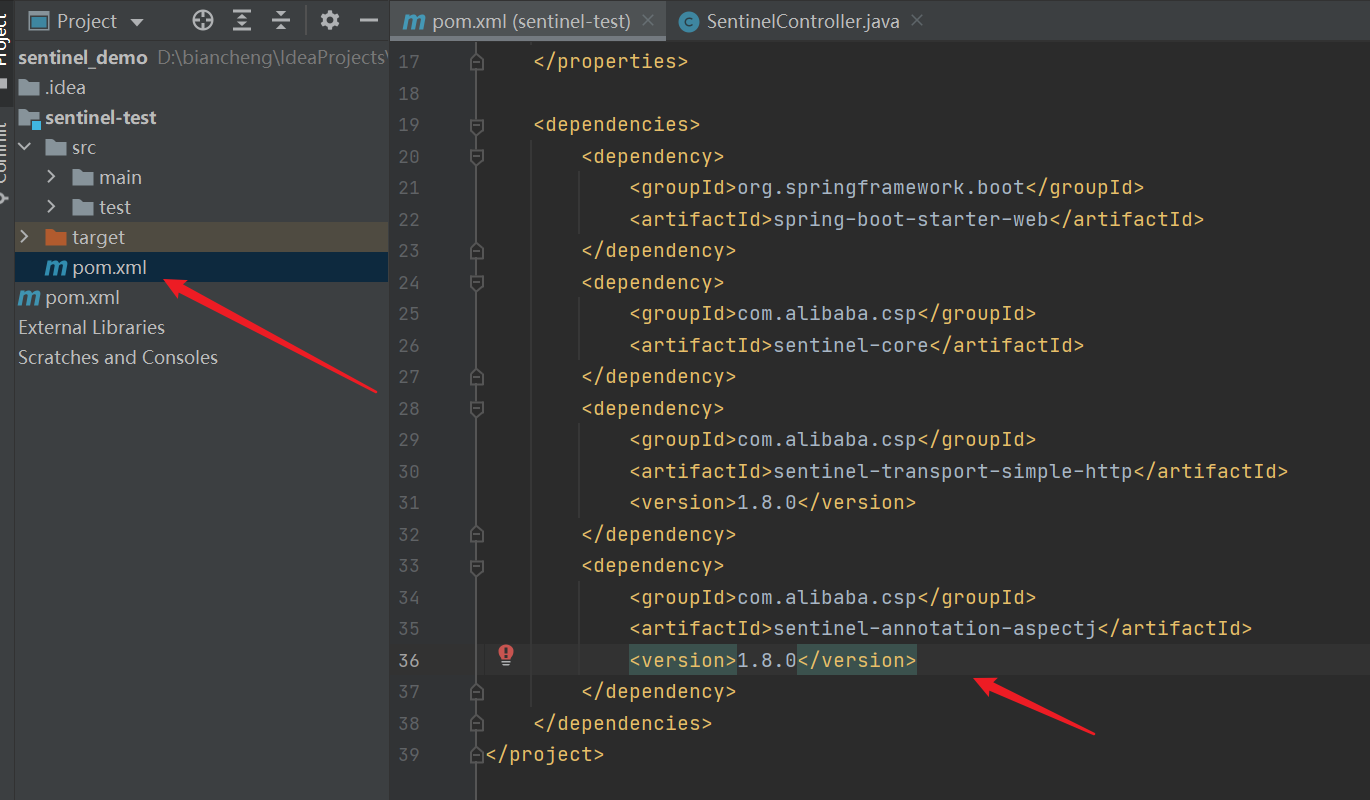1370x800 pixels.
Task: Expand the target folder arrow
Action: click(x=25, y=237)
